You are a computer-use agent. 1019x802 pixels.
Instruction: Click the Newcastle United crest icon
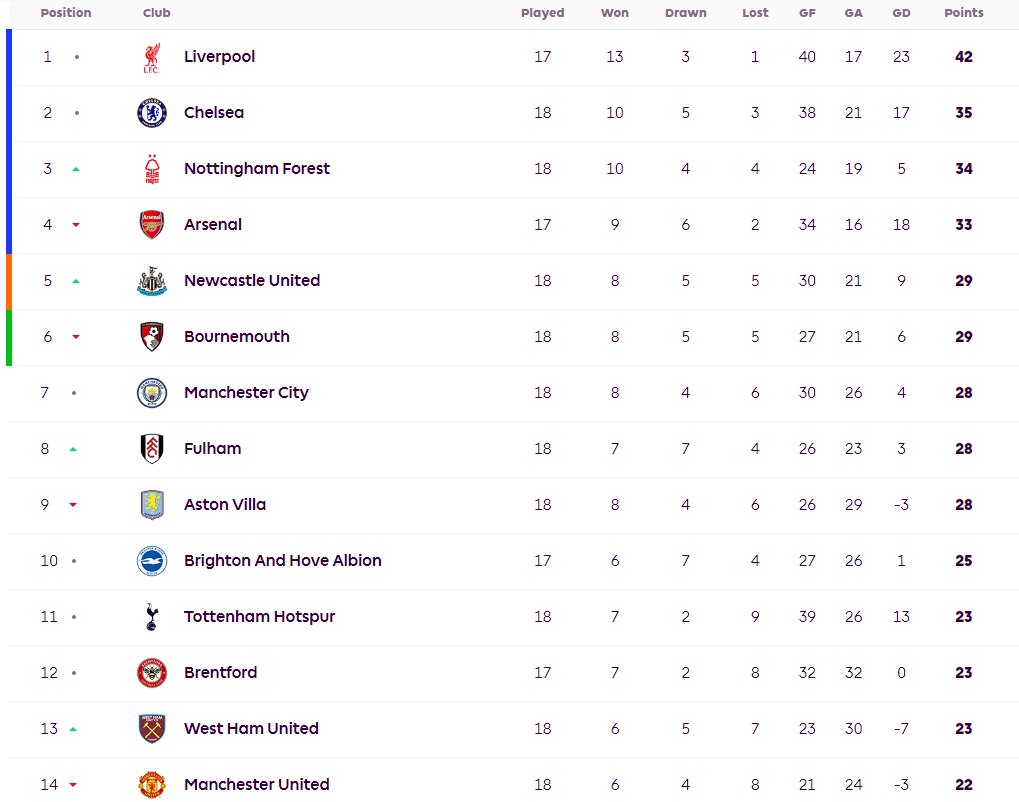coord(152,281)
